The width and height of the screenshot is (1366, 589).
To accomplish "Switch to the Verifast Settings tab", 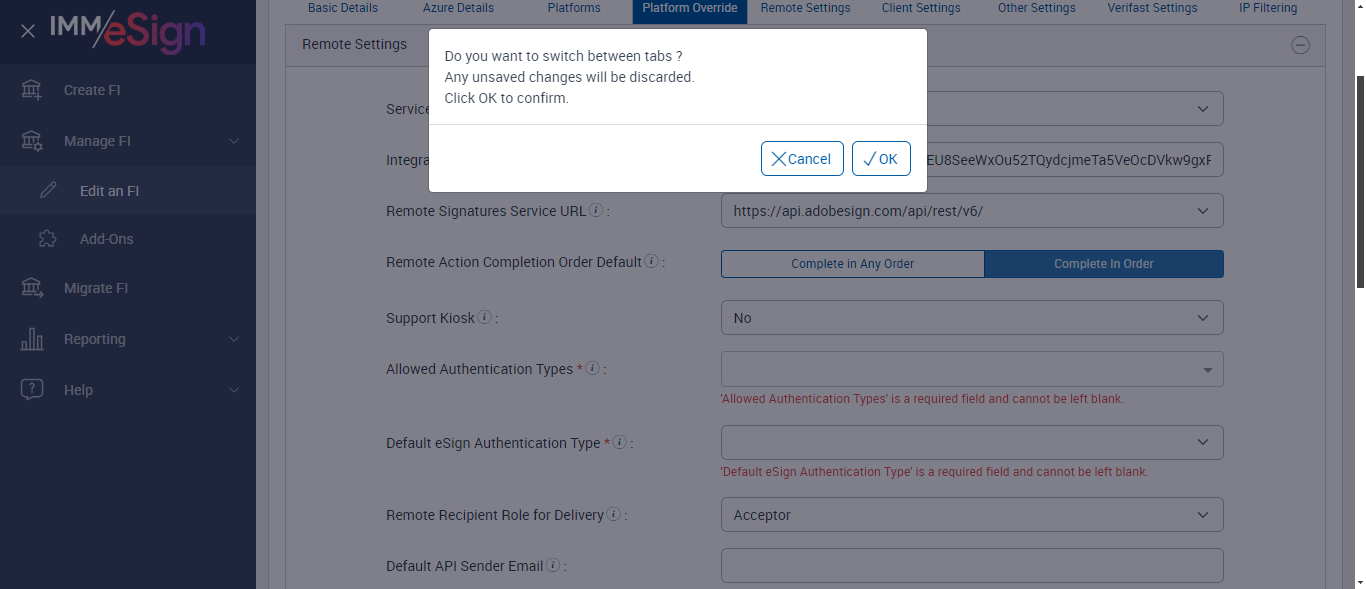I will 1152,8.
